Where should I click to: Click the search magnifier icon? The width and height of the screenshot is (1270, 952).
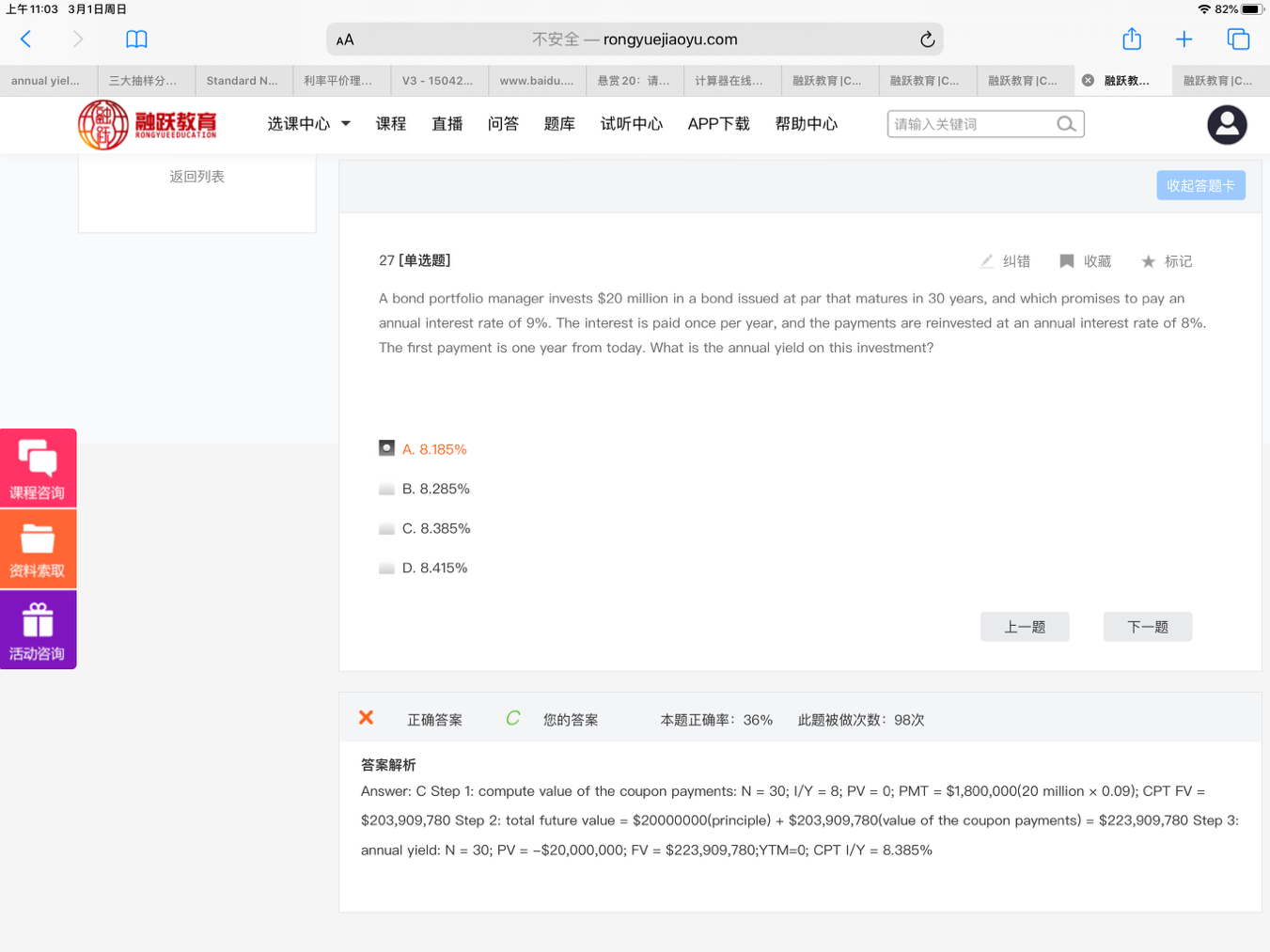pyautogui.click(x=1066, y=124)
